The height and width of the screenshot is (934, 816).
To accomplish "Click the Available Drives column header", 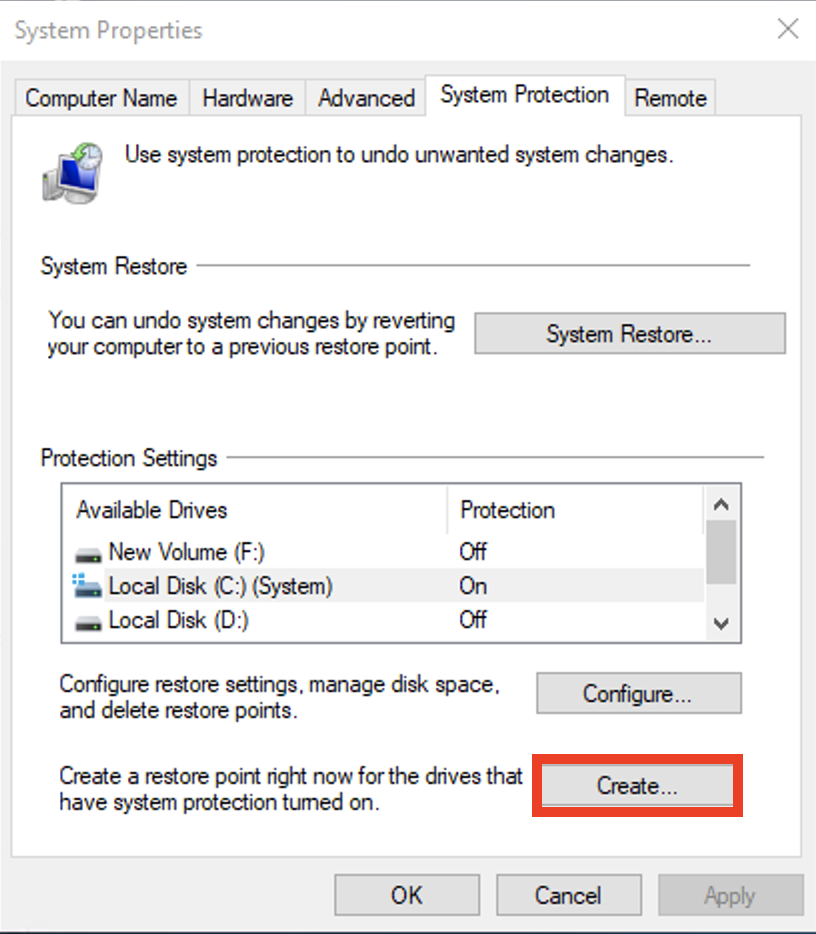I will pyautogui.click(x=152, y=510).
